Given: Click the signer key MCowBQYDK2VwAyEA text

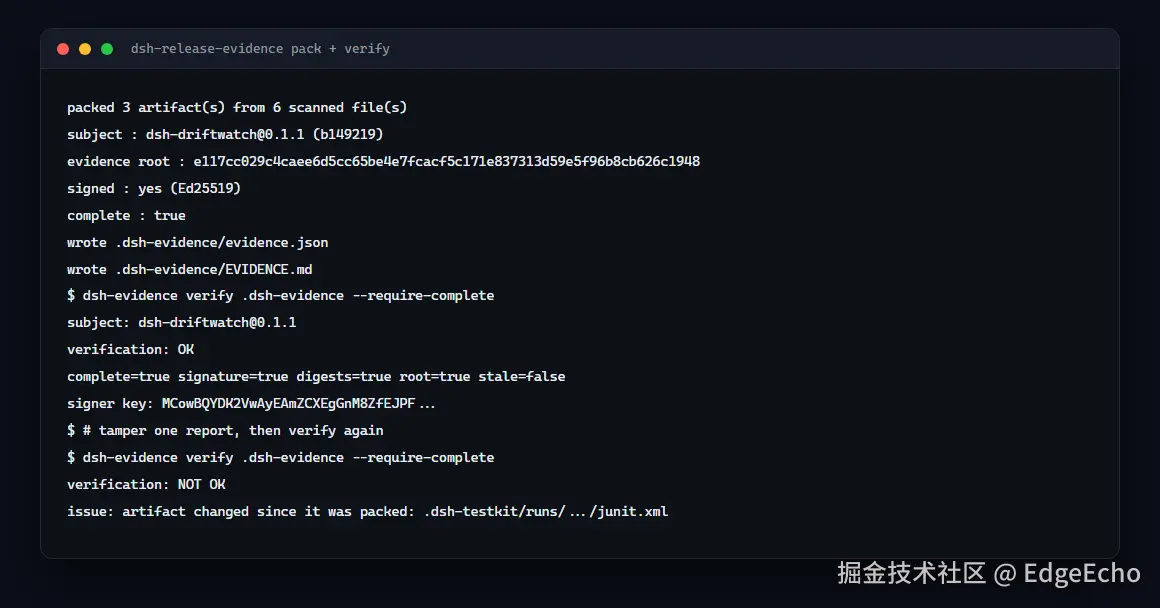Looking at the screenshot, I should click(x=299, y=404).
